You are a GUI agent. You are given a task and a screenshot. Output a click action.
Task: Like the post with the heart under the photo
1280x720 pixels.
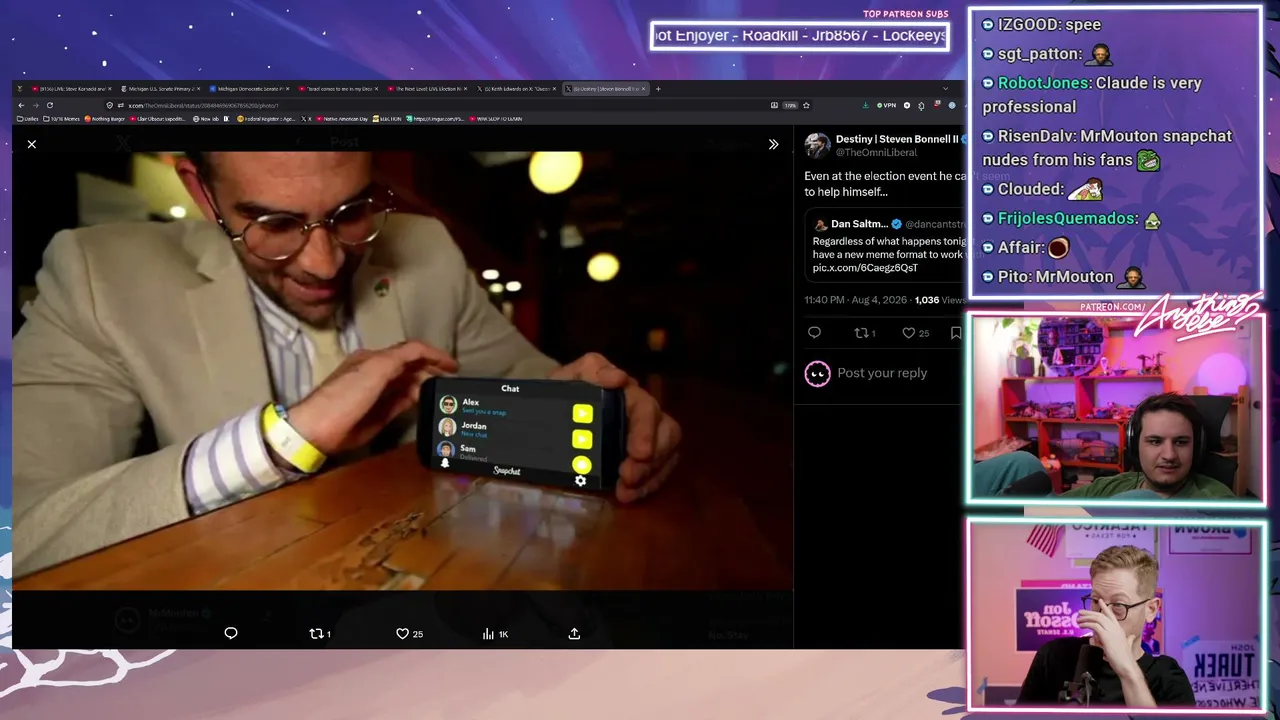(x=409, y=633)
